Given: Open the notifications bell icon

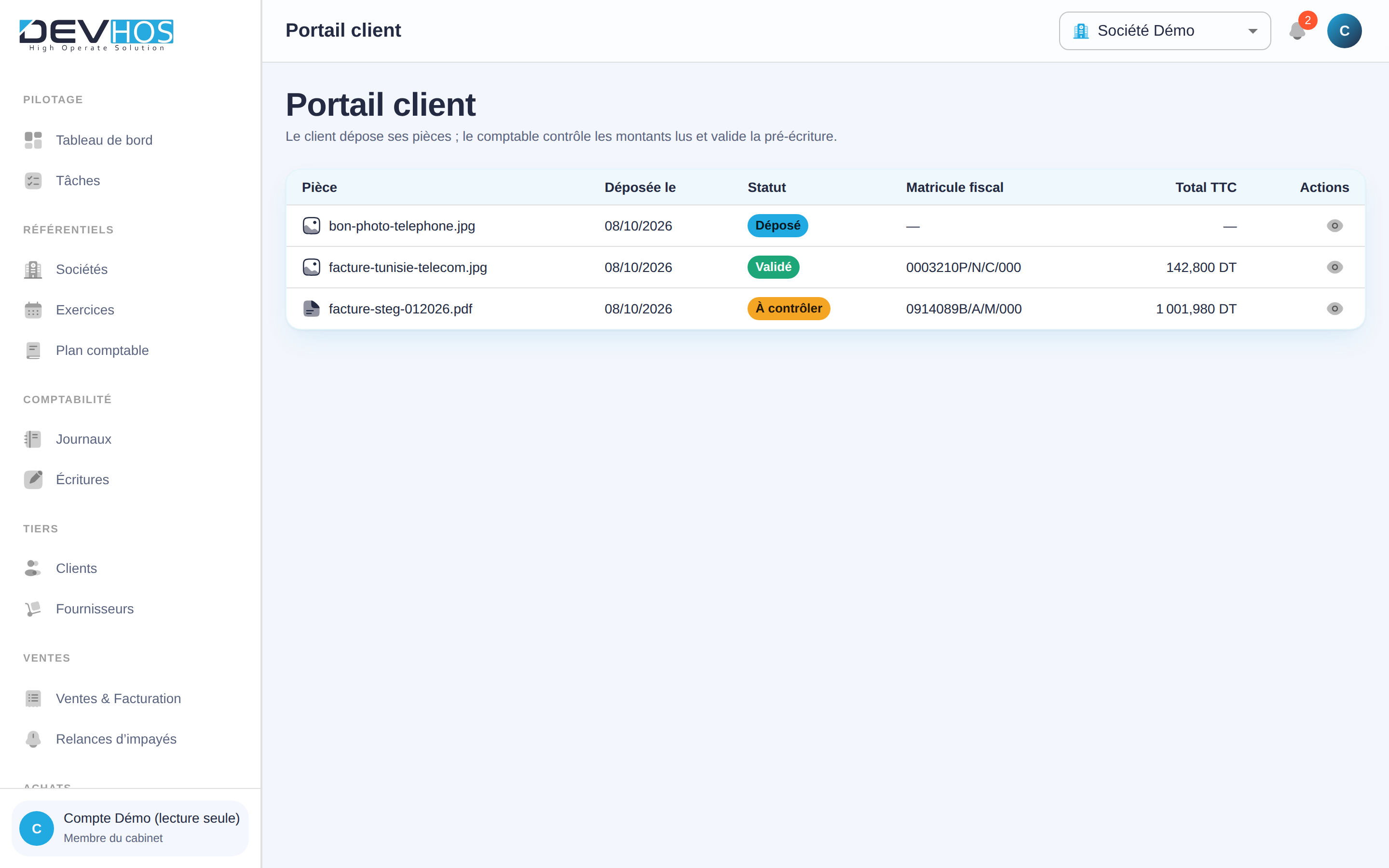Looking at the screenshot, I should (x=1296, y=31).
